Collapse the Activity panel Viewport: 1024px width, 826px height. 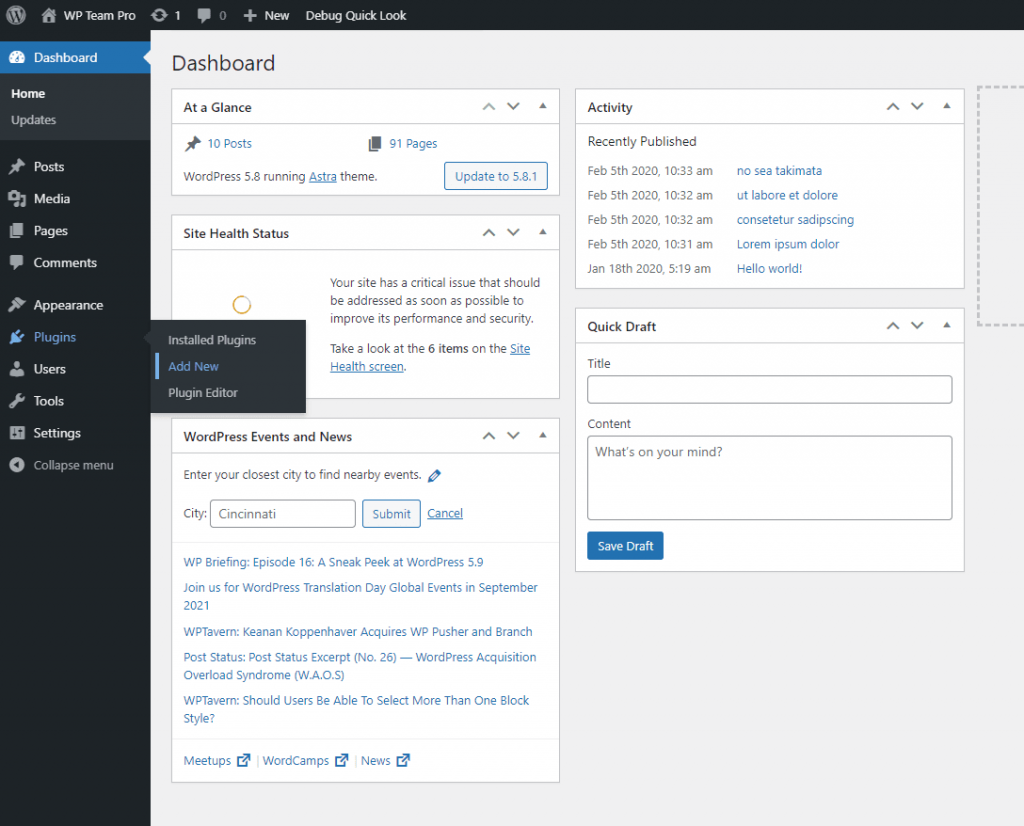pos(946,106)
